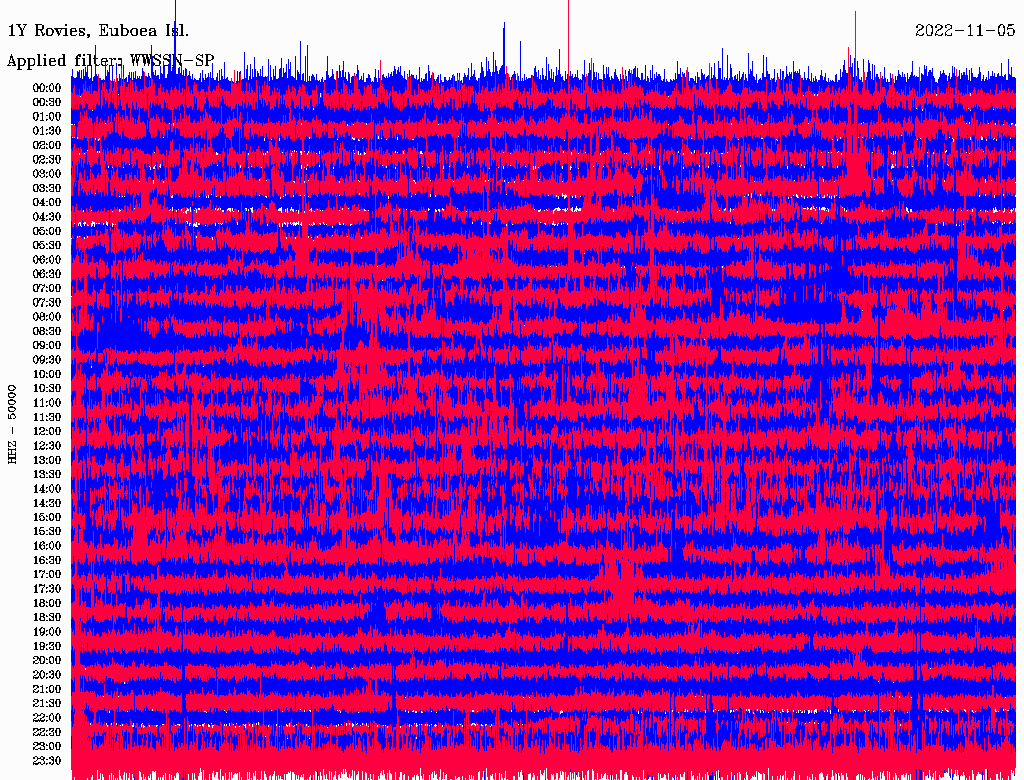Select the 'Applied filter: WWSSN-SP' text

pyautogui.click(x=110, y=60)
